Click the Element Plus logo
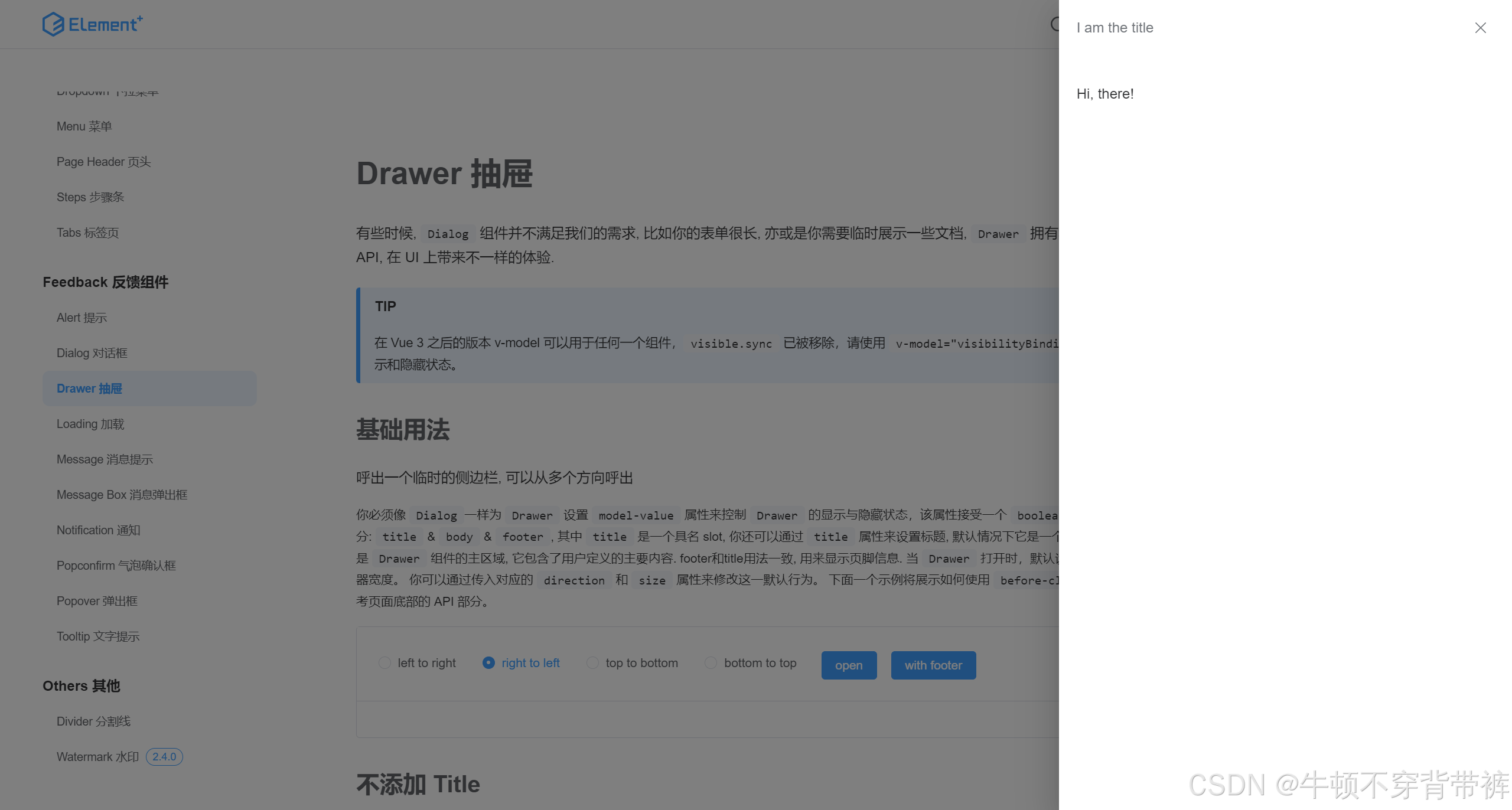This screenshot has width=1512, height=810. (x=93, y=24)
